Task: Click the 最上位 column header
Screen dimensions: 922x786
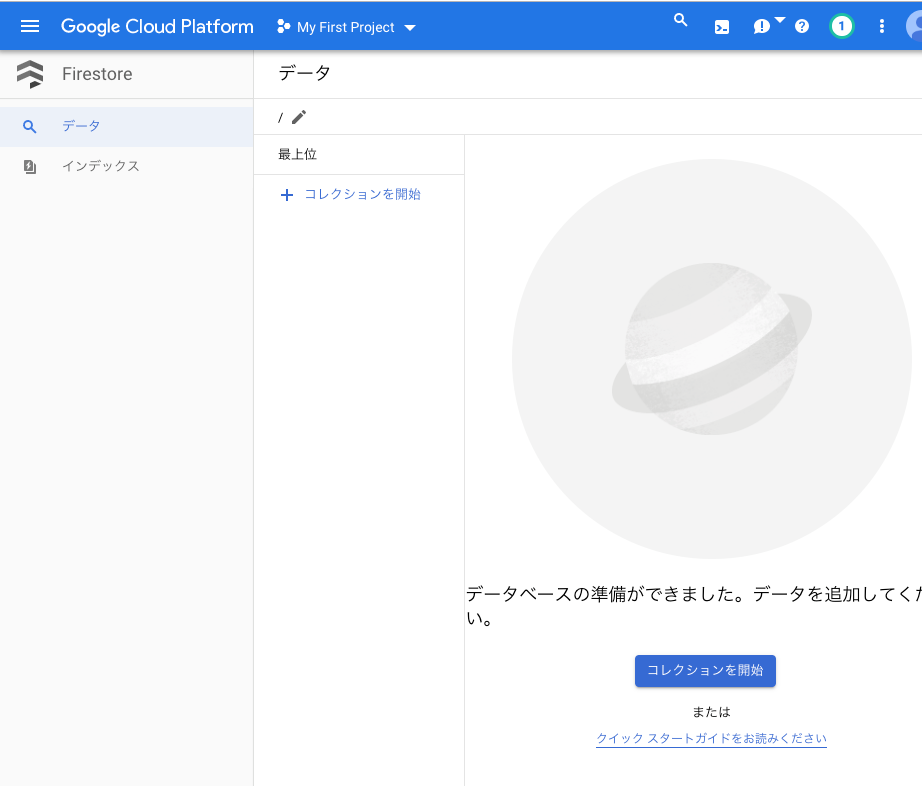Action: coord(298,155)
